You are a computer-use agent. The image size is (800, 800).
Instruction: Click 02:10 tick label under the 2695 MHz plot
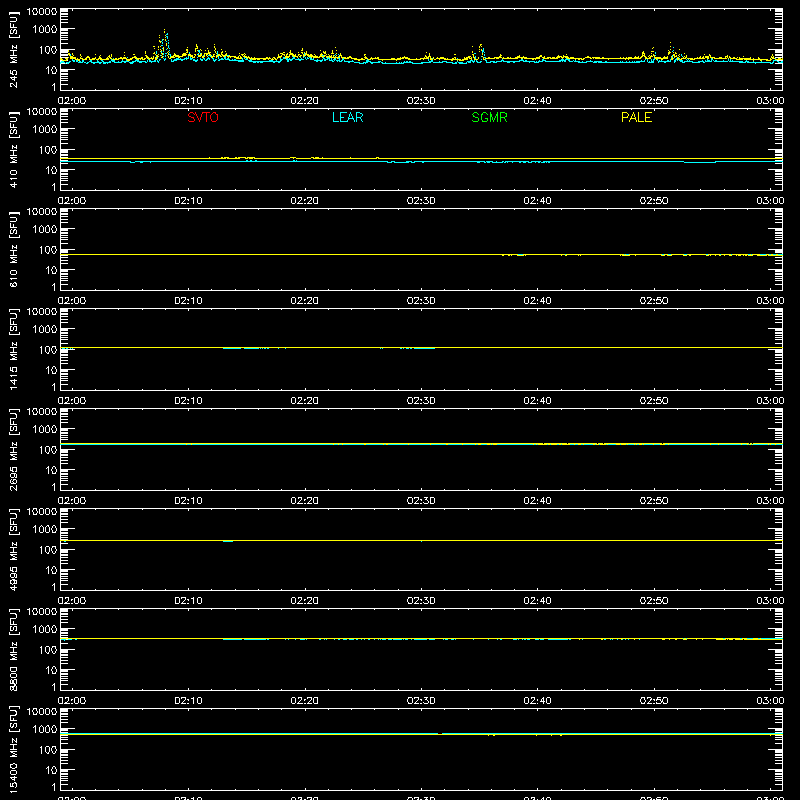click(188, 501)
